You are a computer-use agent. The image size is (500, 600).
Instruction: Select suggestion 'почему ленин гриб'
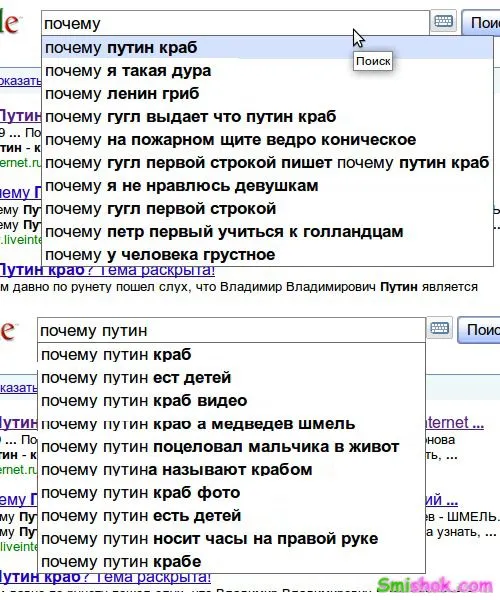pos(267,94)
